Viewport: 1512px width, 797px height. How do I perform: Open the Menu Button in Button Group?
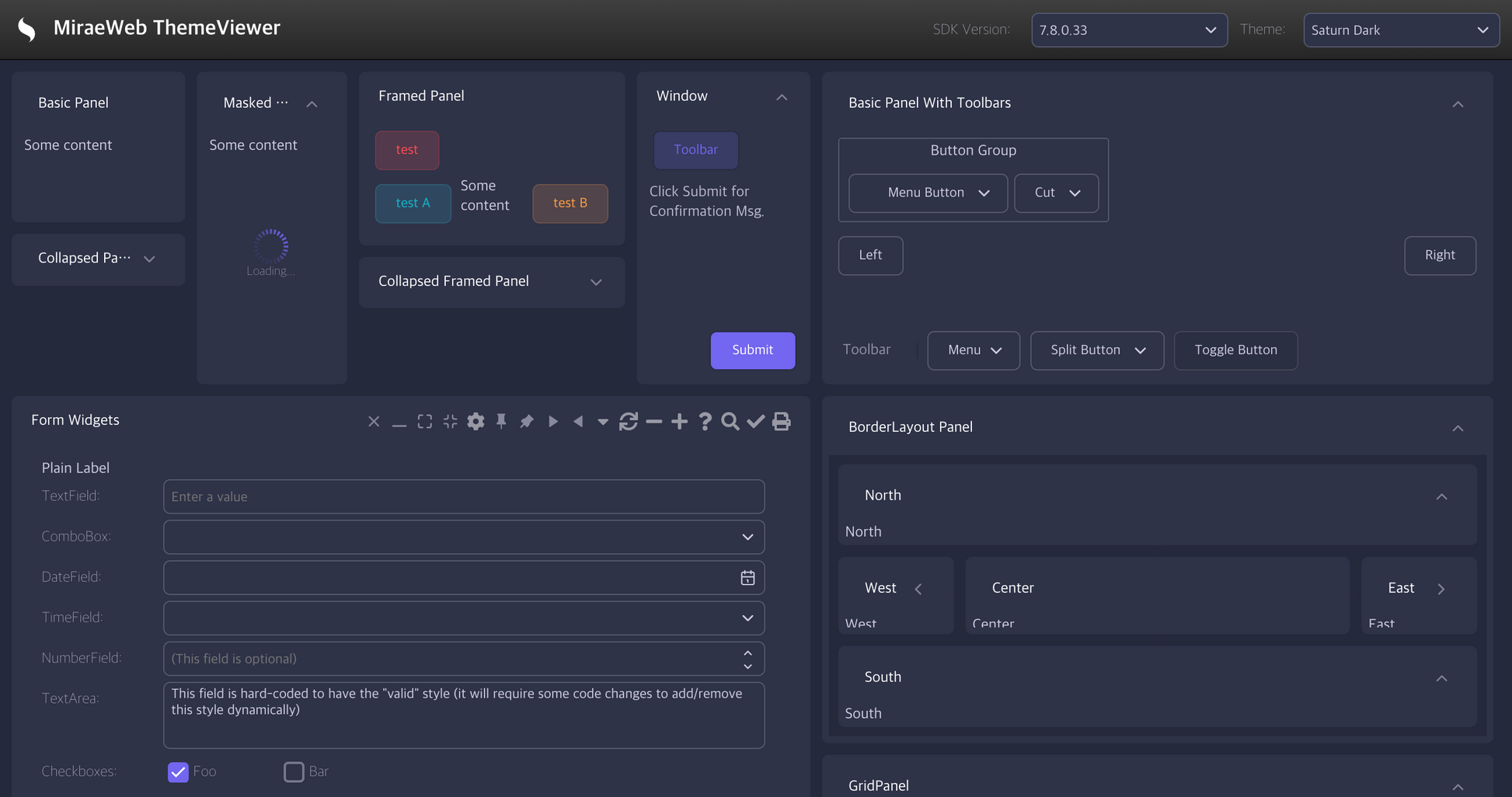[x=928, y=193]
